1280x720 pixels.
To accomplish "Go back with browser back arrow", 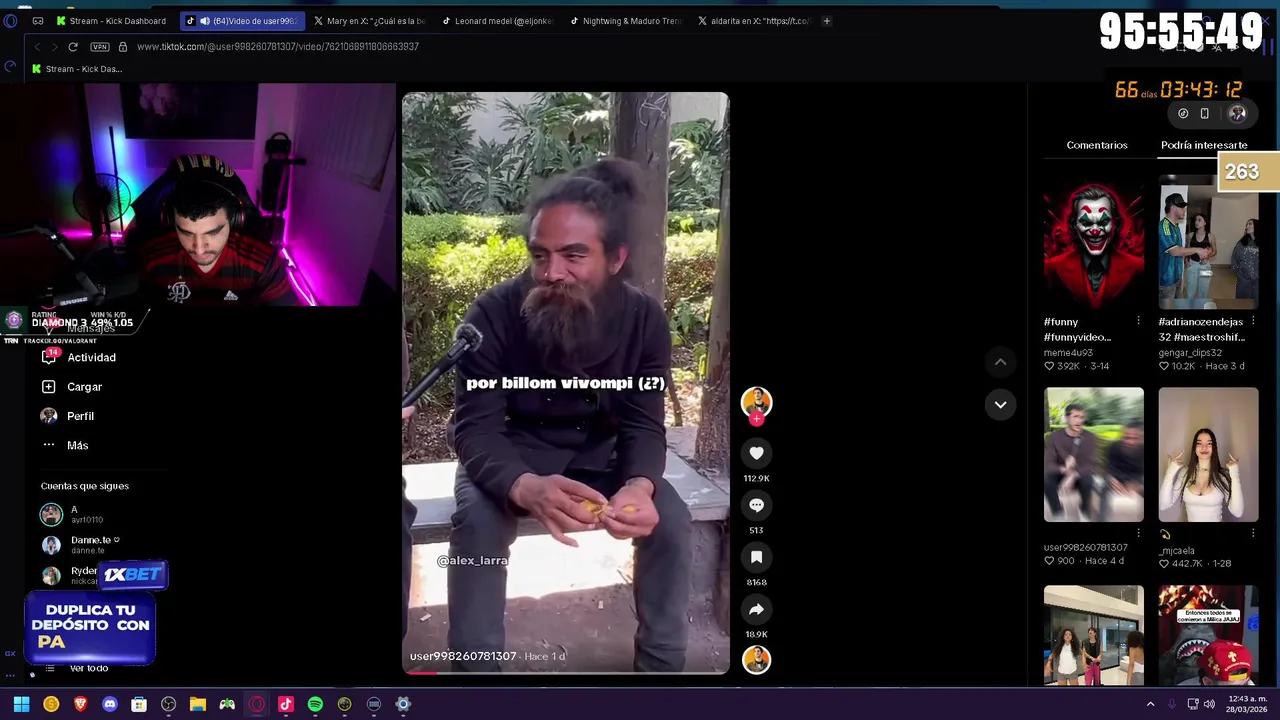I will [37, 46].
